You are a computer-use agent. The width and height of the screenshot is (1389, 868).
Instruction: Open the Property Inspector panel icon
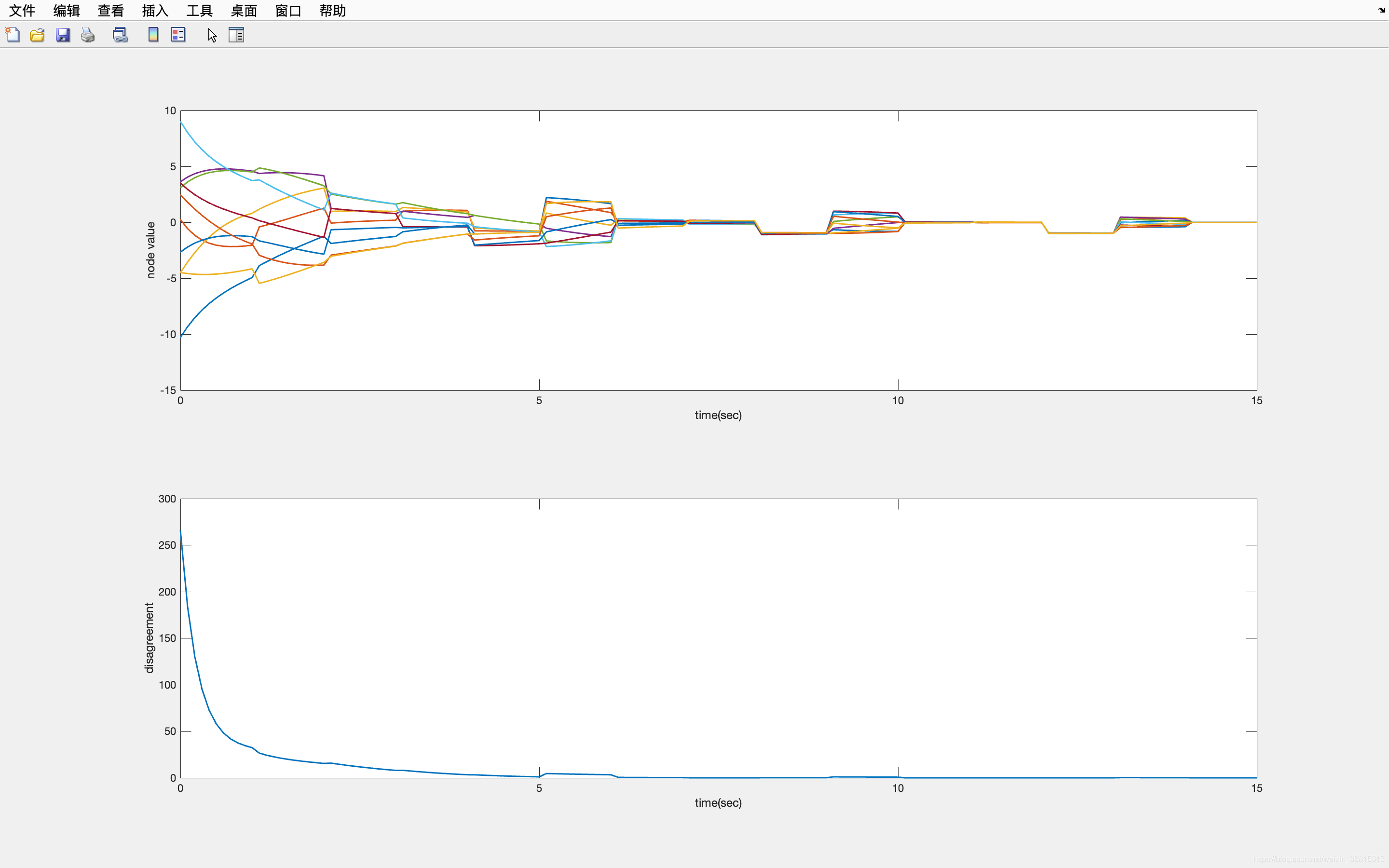click(x=236, y=35)
